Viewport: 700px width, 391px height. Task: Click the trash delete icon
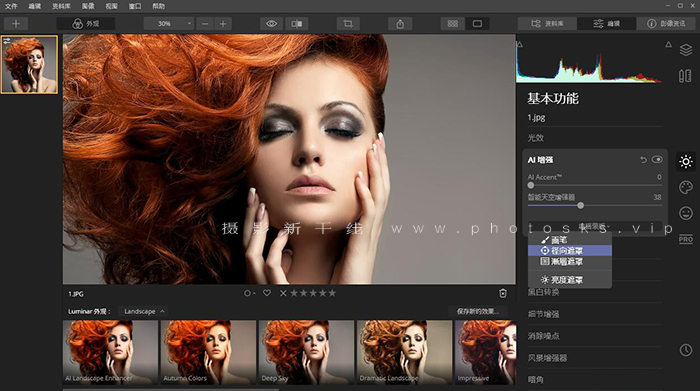503,293
